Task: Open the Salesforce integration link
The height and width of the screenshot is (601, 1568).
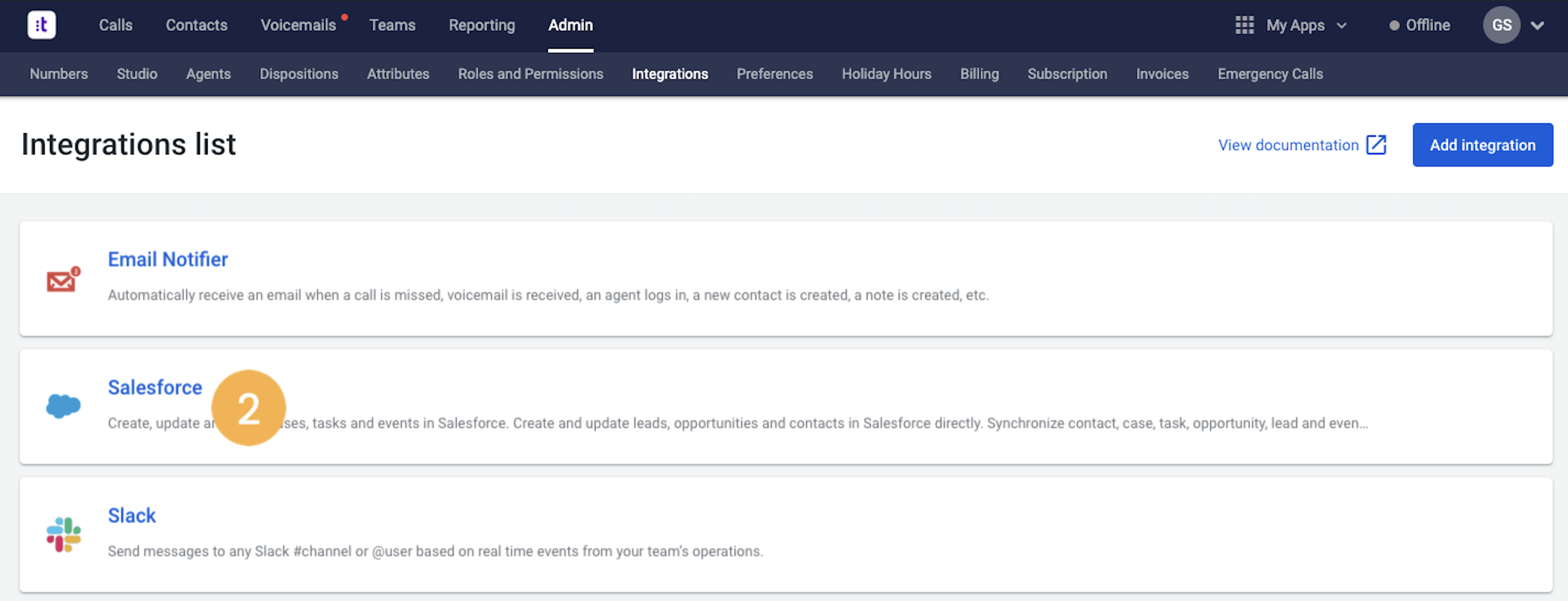Action: [x=154, y=387]
